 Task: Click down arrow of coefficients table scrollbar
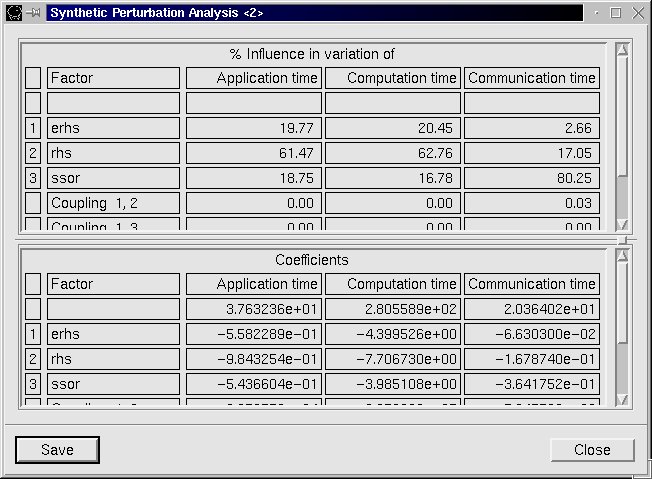pyautogui.click(x=622, y=400)
